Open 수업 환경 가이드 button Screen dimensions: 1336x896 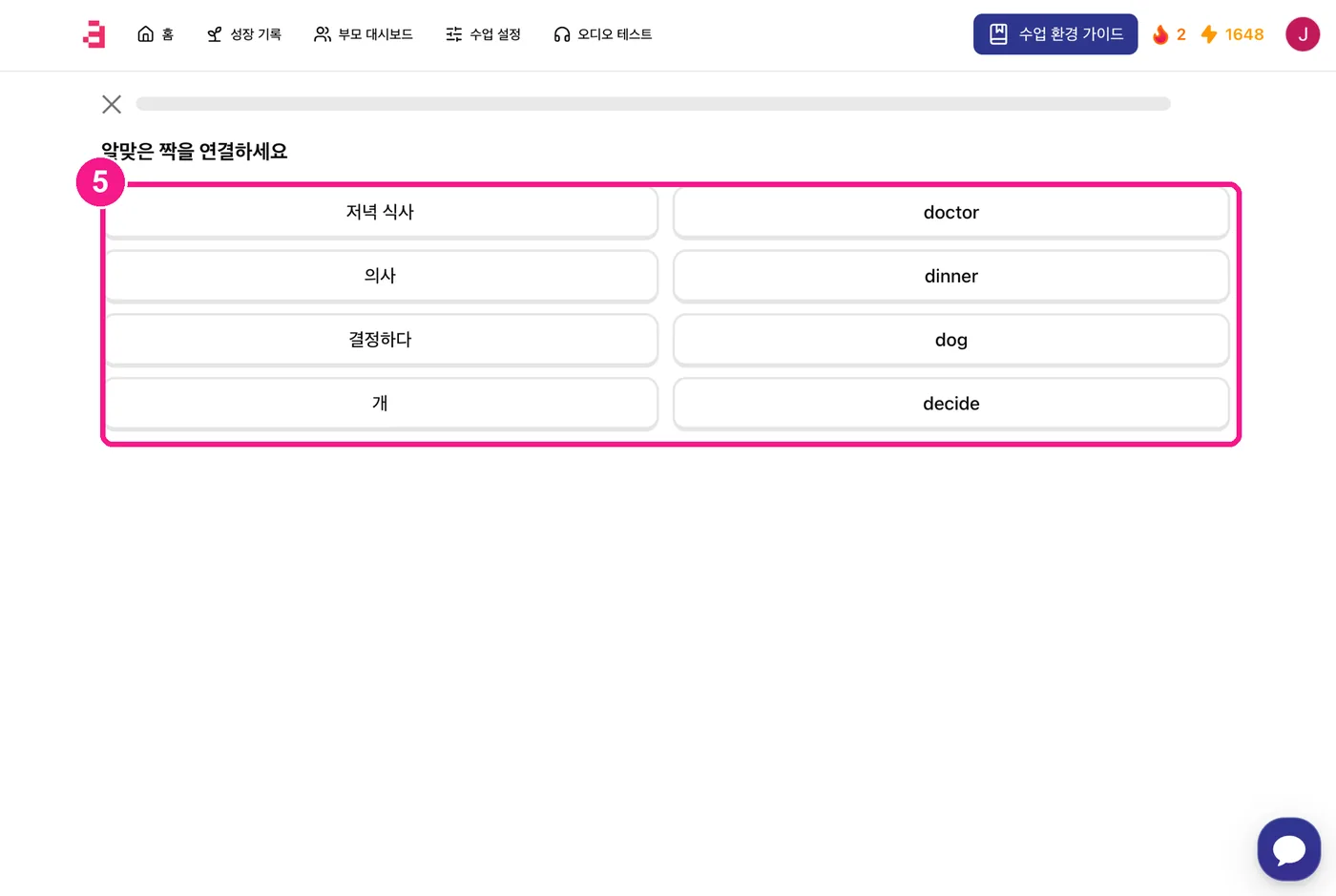pyautogui.click(x=1055, y=34)
